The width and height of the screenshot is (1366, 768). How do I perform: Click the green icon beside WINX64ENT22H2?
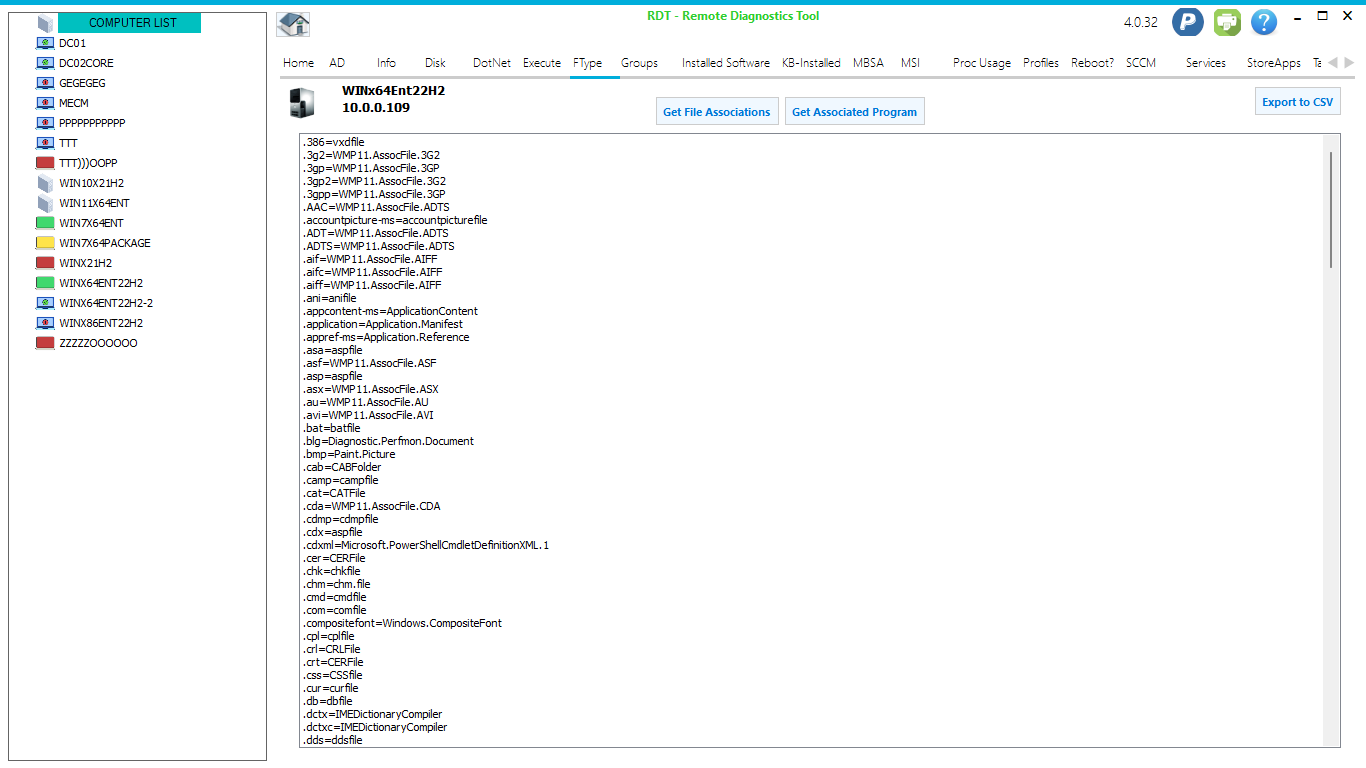click(x=45, y=283)
